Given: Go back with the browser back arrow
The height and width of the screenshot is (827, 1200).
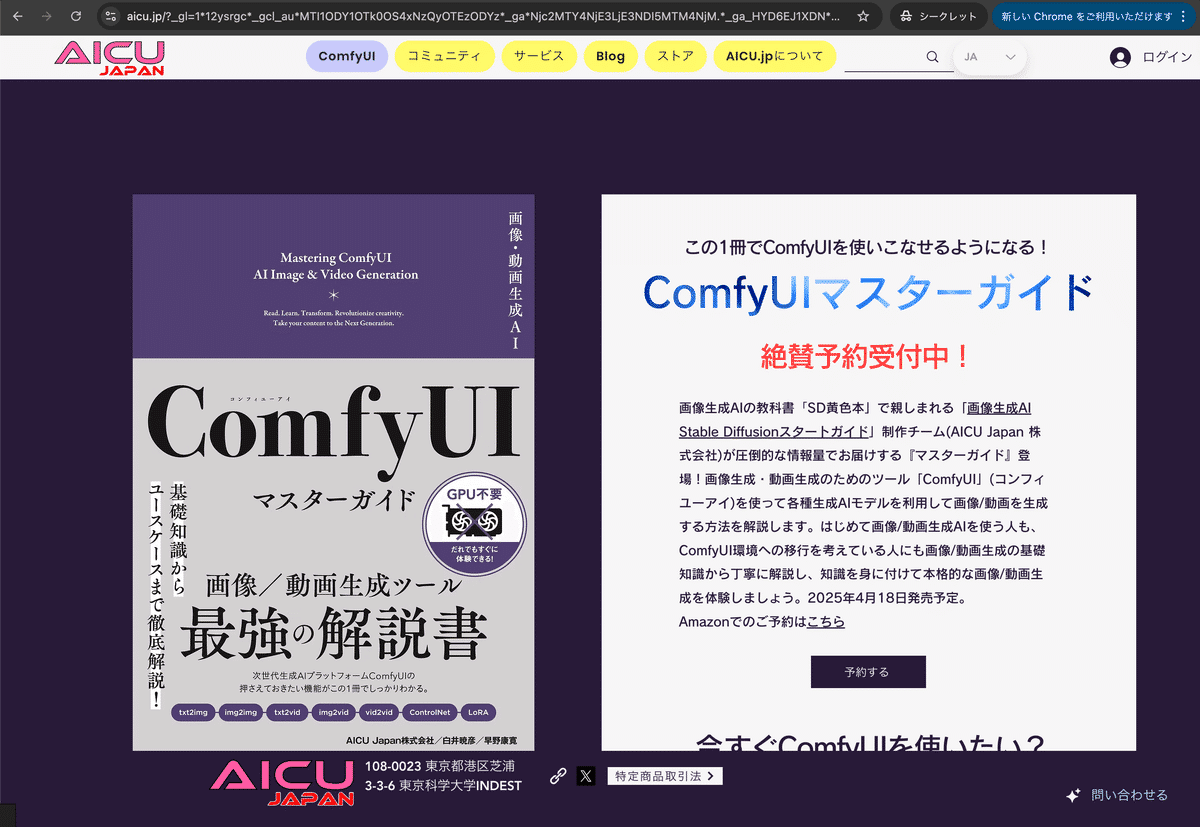Looking at the screenshot, I should click(x=17, y=16).
